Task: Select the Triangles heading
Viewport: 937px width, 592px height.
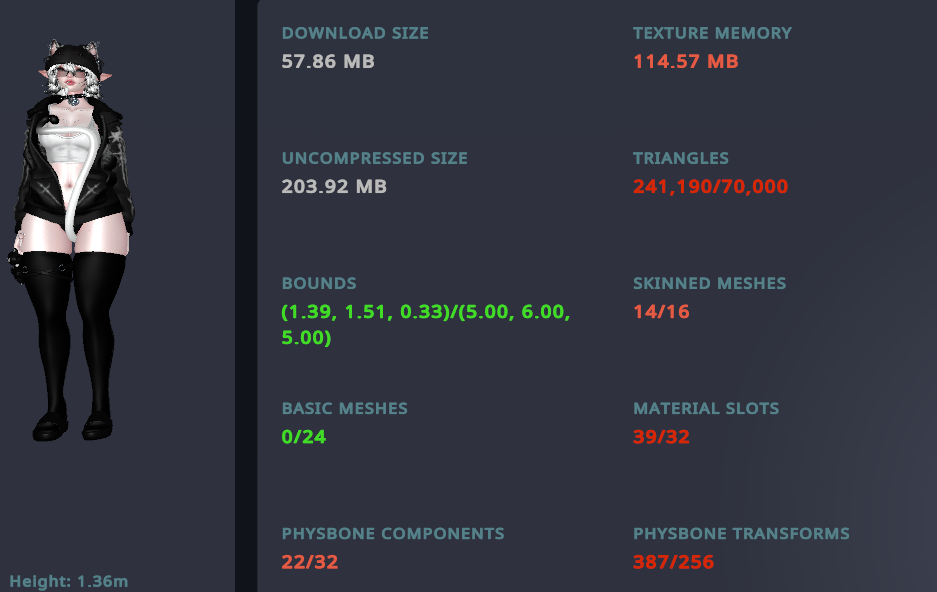Action: [x=681, y=158]
